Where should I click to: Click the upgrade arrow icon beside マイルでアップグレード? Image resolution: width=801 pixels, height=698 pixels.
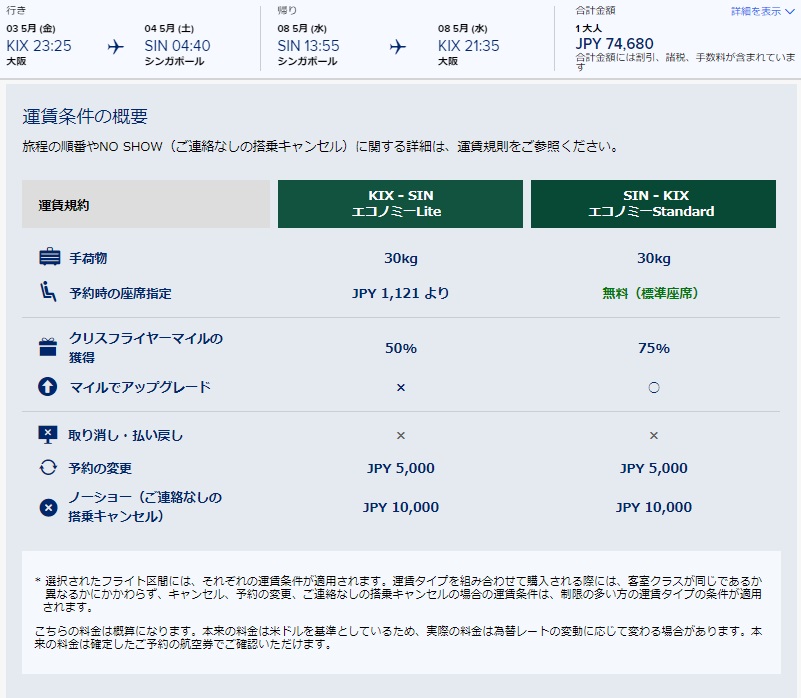click(48, 387)
